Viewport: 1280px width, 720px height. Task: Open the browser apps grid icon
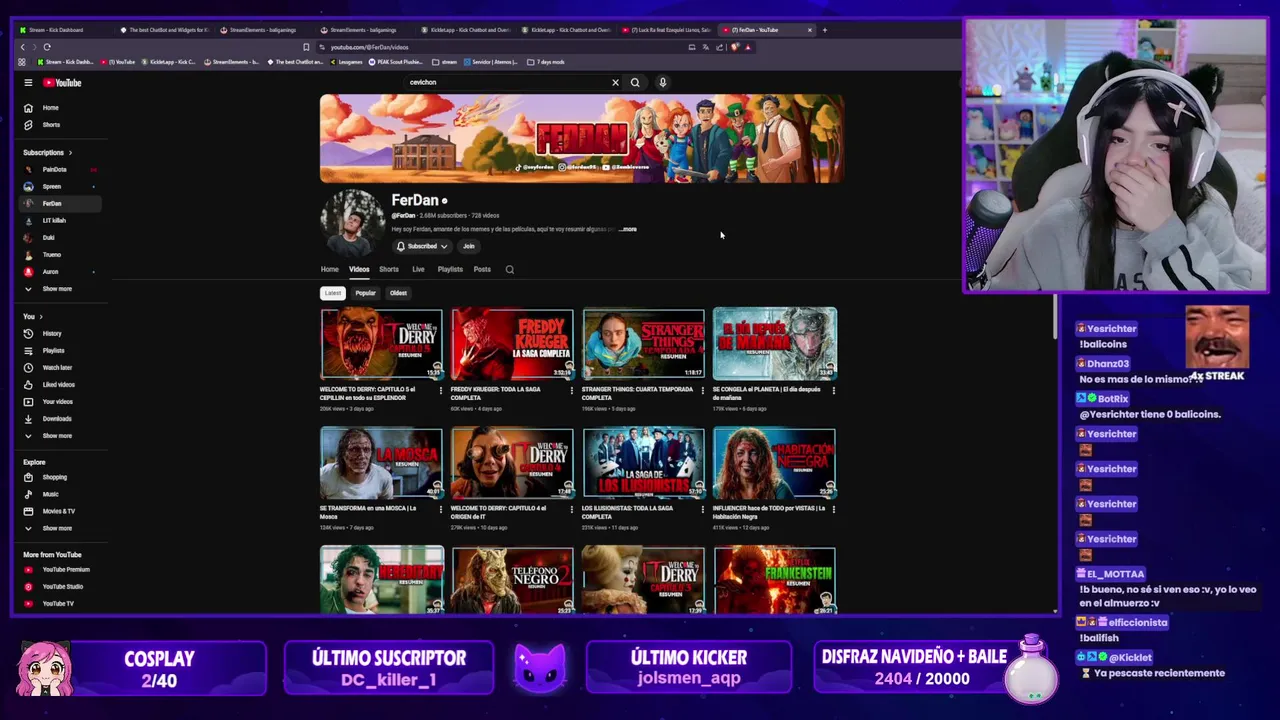click(x=22, y=62)
